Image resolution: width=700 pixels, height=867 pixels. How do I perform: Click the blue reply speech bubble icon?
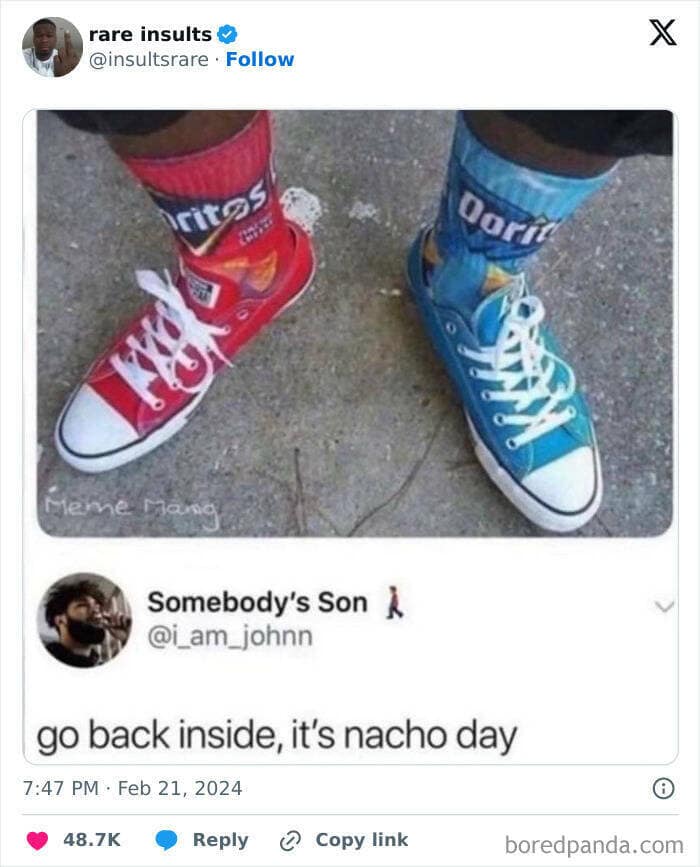point(166,840)
